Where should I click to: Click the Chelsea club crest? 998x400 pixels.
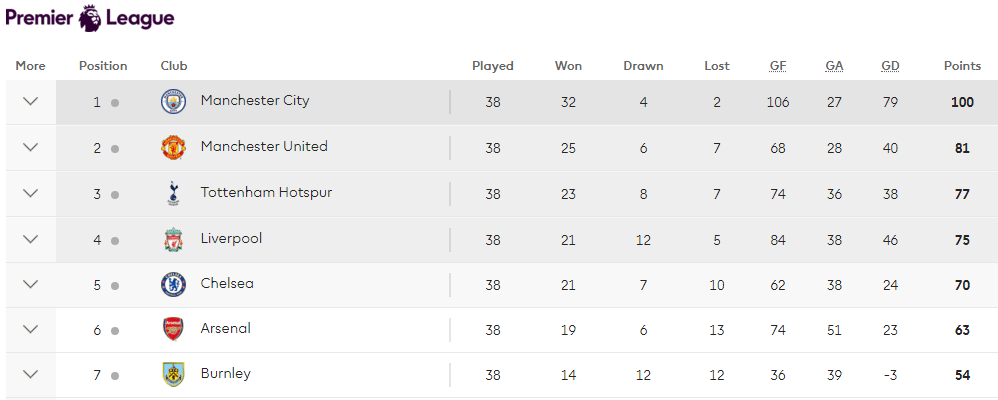pos(173,285)
